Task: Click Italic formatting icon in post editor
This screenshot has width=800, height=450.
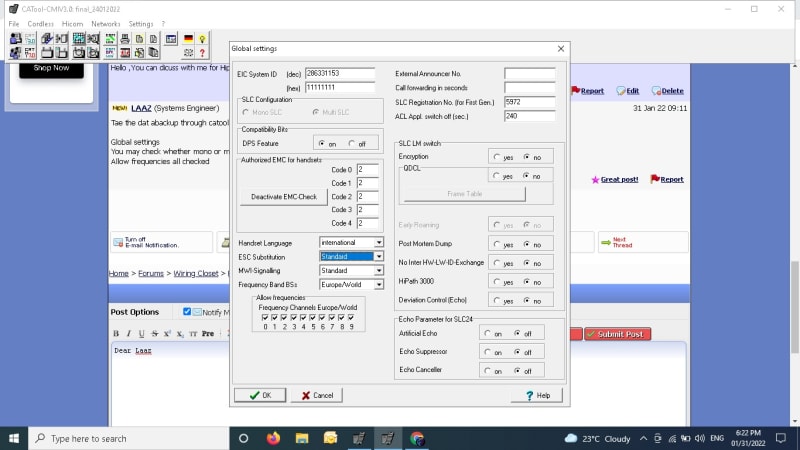Action: (x=129, y=334)
